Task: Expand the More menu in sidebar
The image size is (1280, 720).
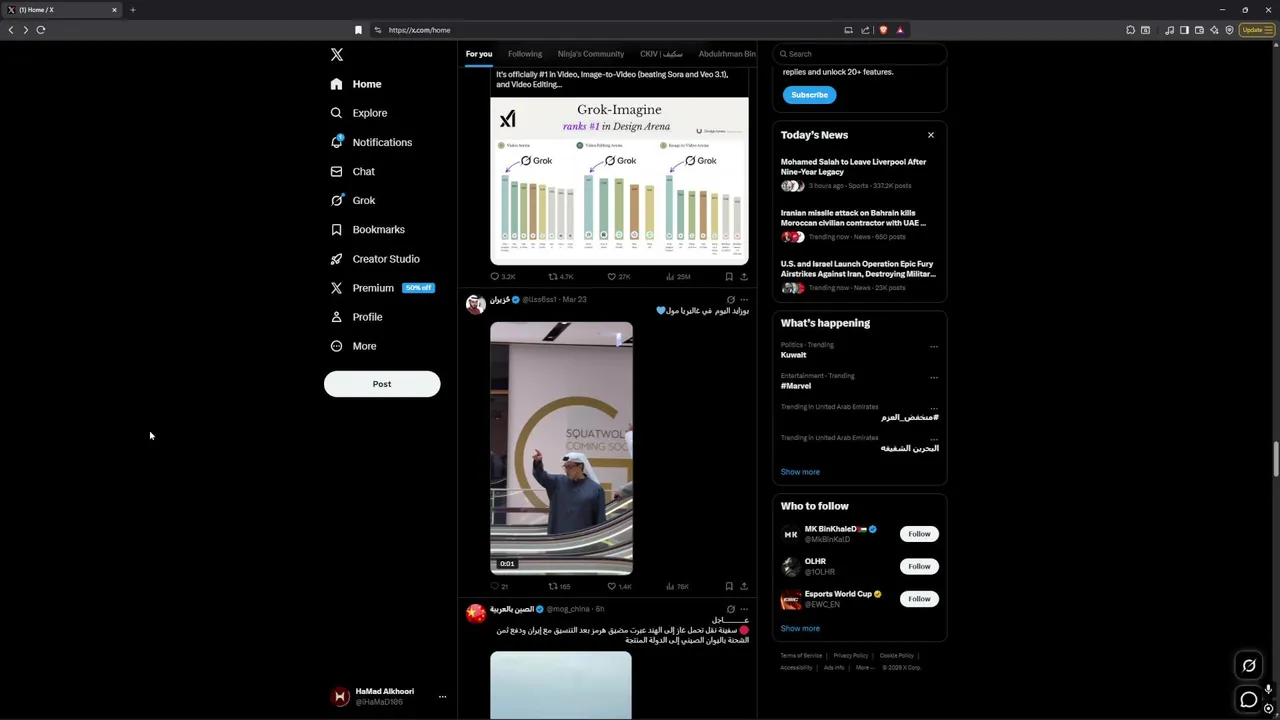Action: click(x=353, y=346)
